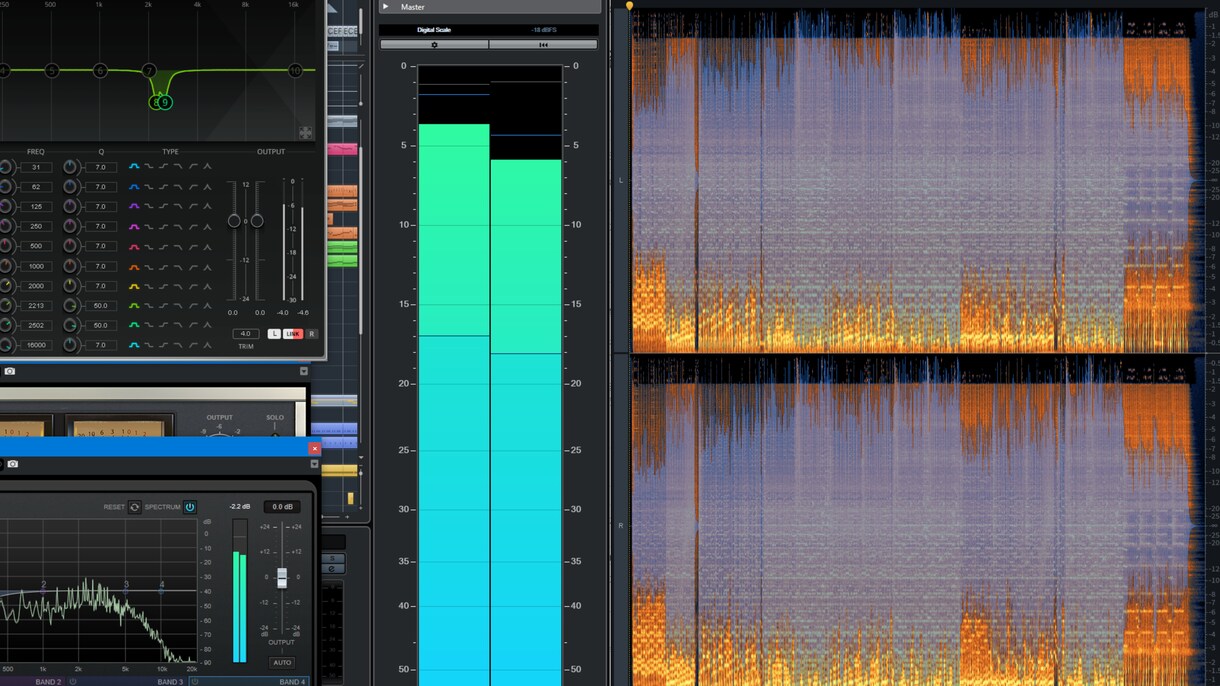Image resolution: width=1220 pixels, height=686 pixels.
Task: Click the output fader handle near 0 dB
Action: [282, 578]
